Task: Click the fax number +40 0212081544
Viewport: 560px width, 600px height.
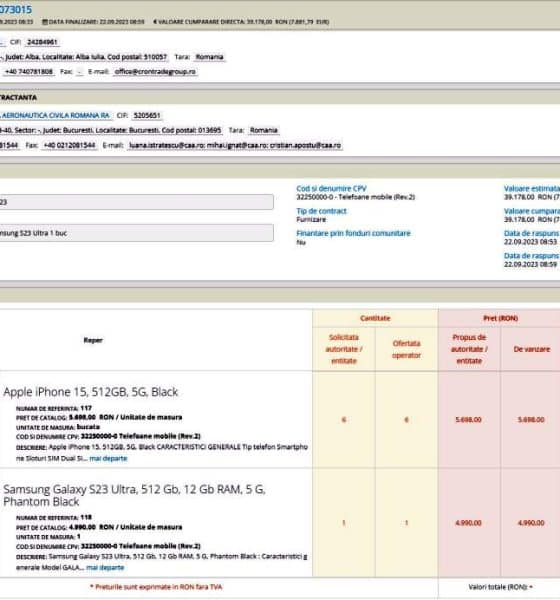Action: pyautogui.click(x=69, y=145)
